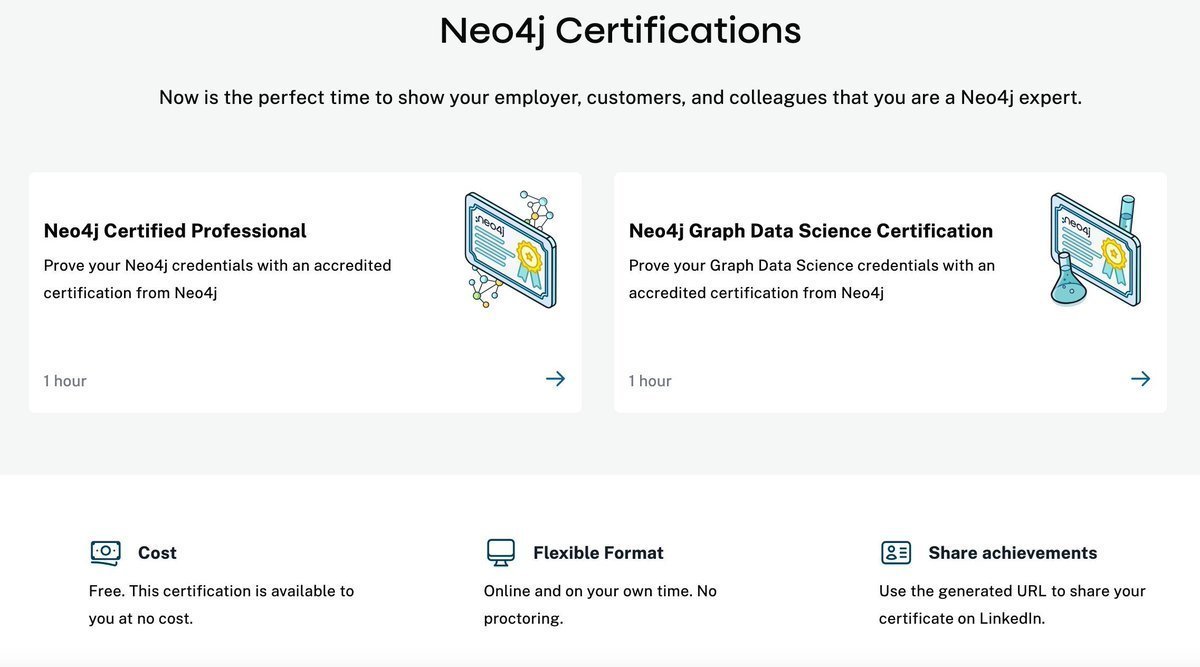The height and width of the screenshot is (667, 1200).
Task: Click '1 hour' on Certified Professional card
Action: pos(65,381)
